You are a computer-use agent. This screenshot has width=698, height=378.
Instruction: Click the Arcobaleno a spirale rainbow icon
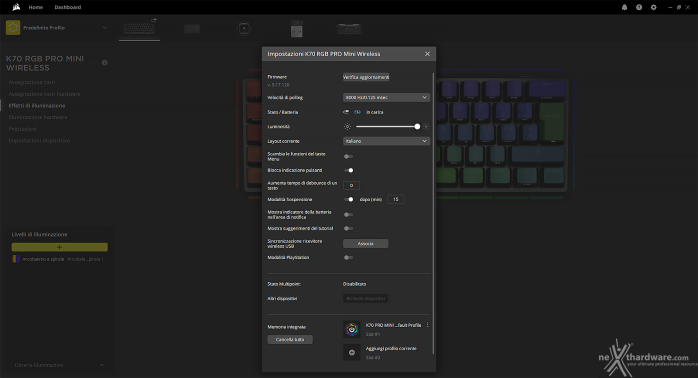click(16, 259)
